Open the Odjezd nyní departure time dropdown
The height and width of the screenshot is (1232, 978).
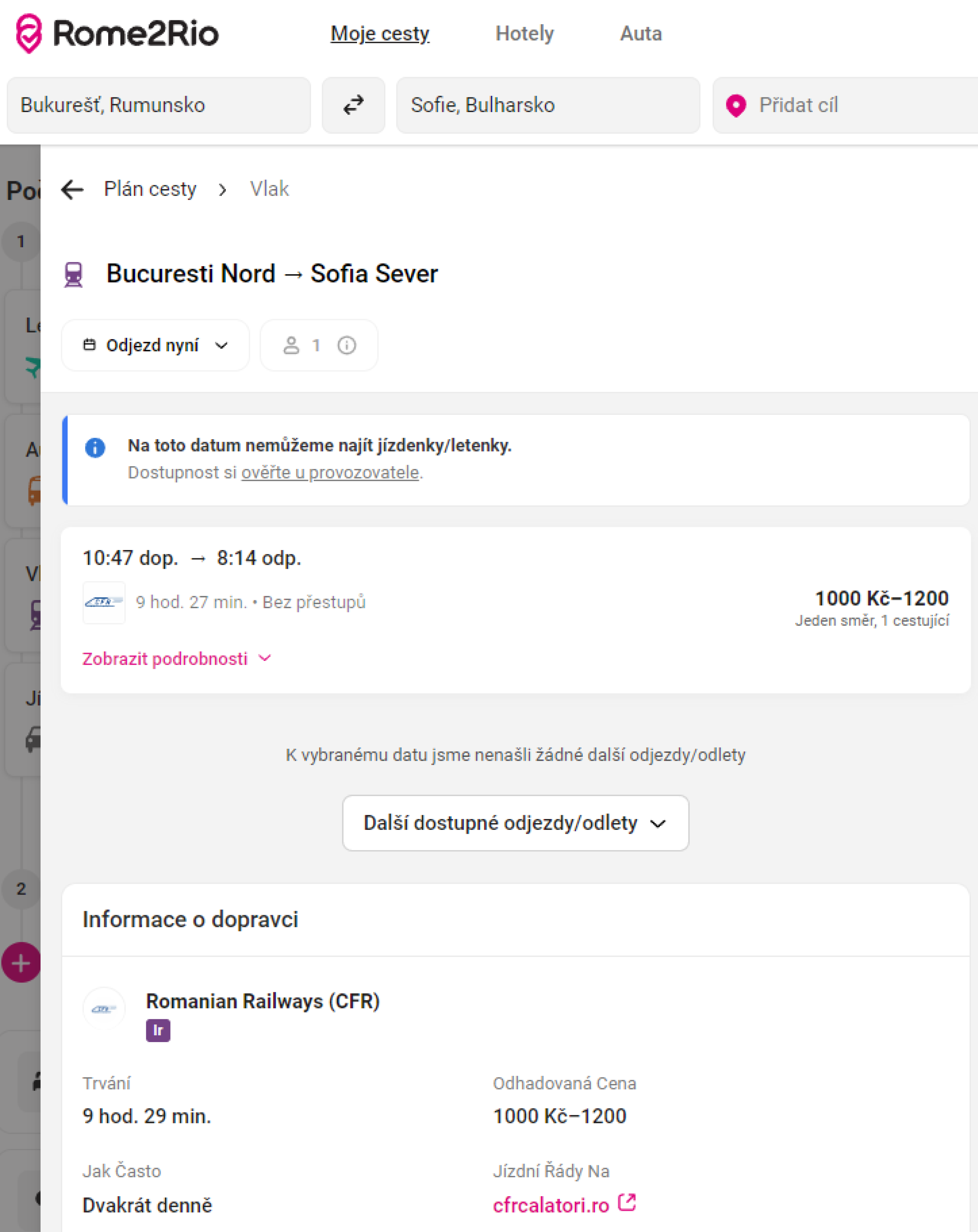(x=155, y=345)
